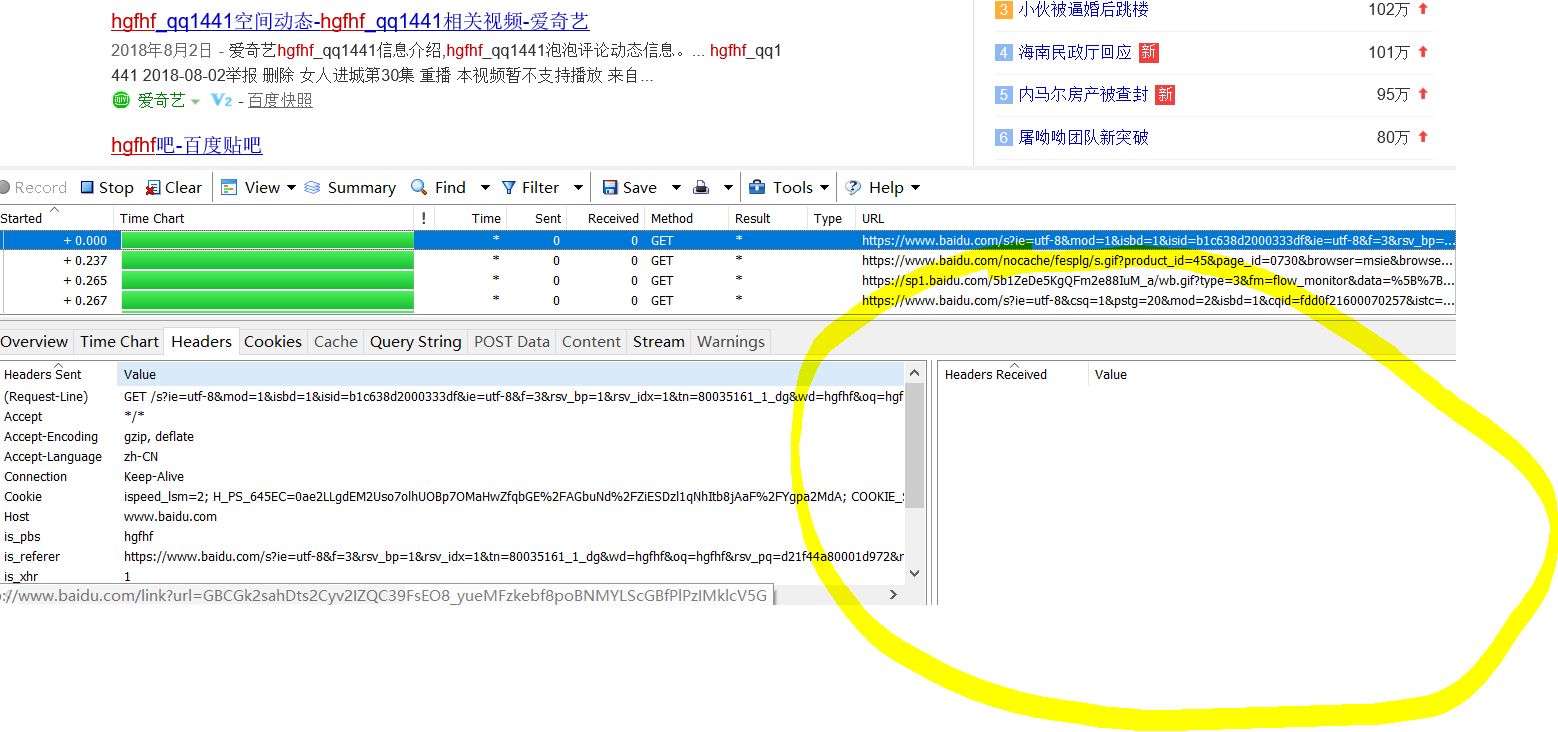Select the Headers tab
1558x732 pixels.
coord(201,341)
